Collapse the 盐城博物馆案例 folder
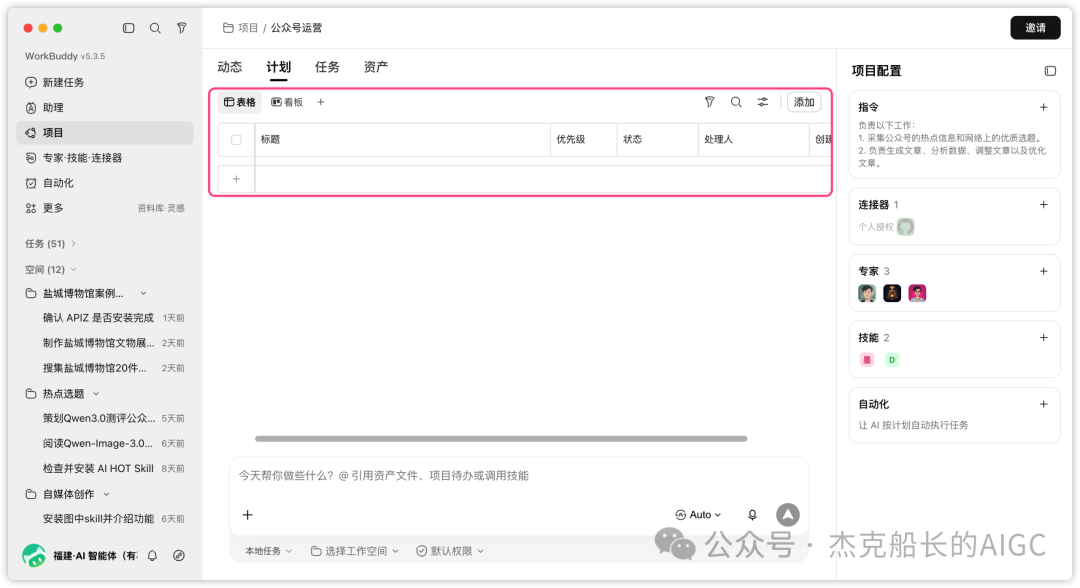 click(x=143, y=293)
